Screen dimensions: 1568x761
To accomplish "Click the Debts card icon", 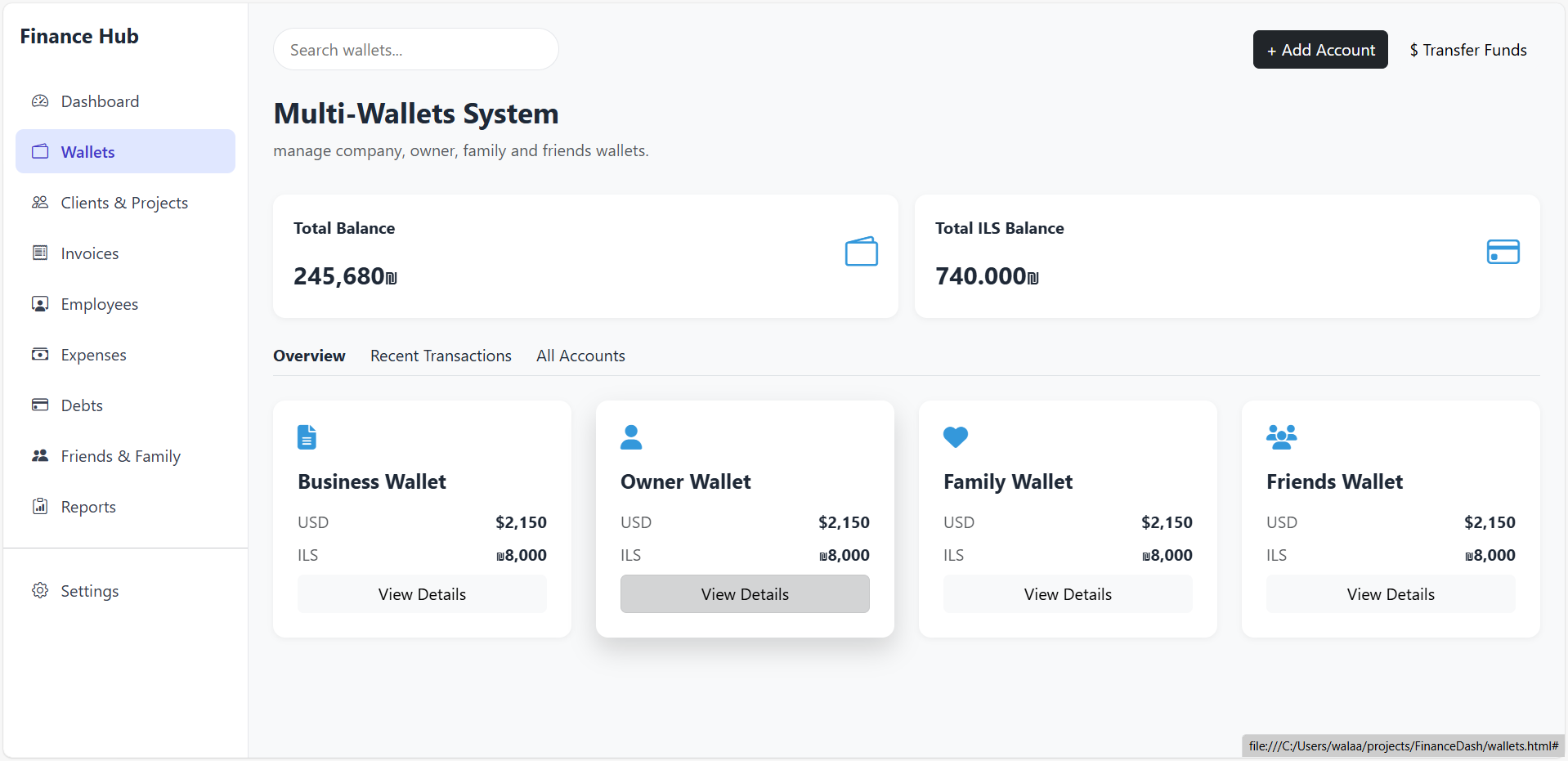I will click(40, 405).
